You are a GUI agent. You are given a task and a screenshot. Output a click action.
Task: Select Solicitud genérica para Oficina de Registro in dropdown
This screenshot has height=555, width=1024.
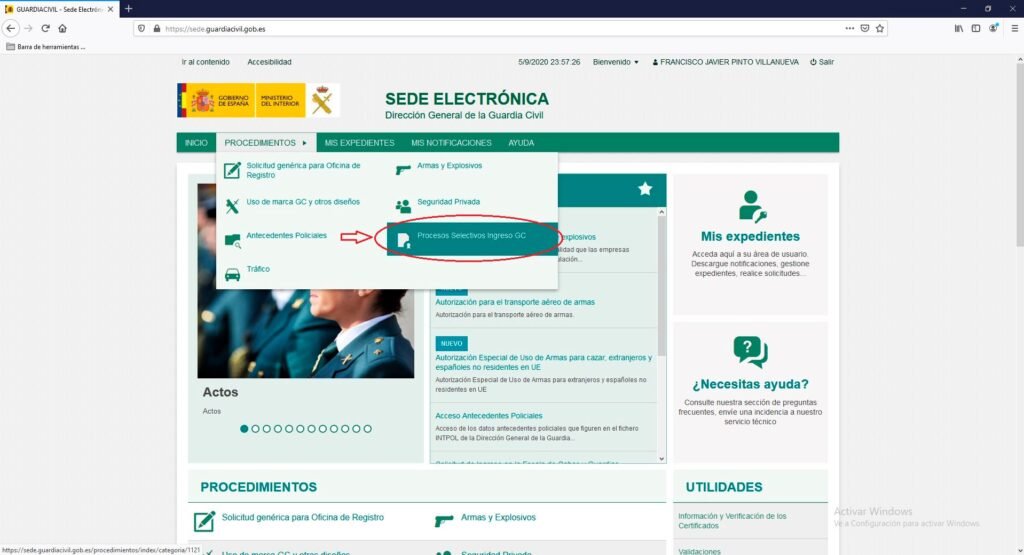pyautogui.click(x=303, y=170)
